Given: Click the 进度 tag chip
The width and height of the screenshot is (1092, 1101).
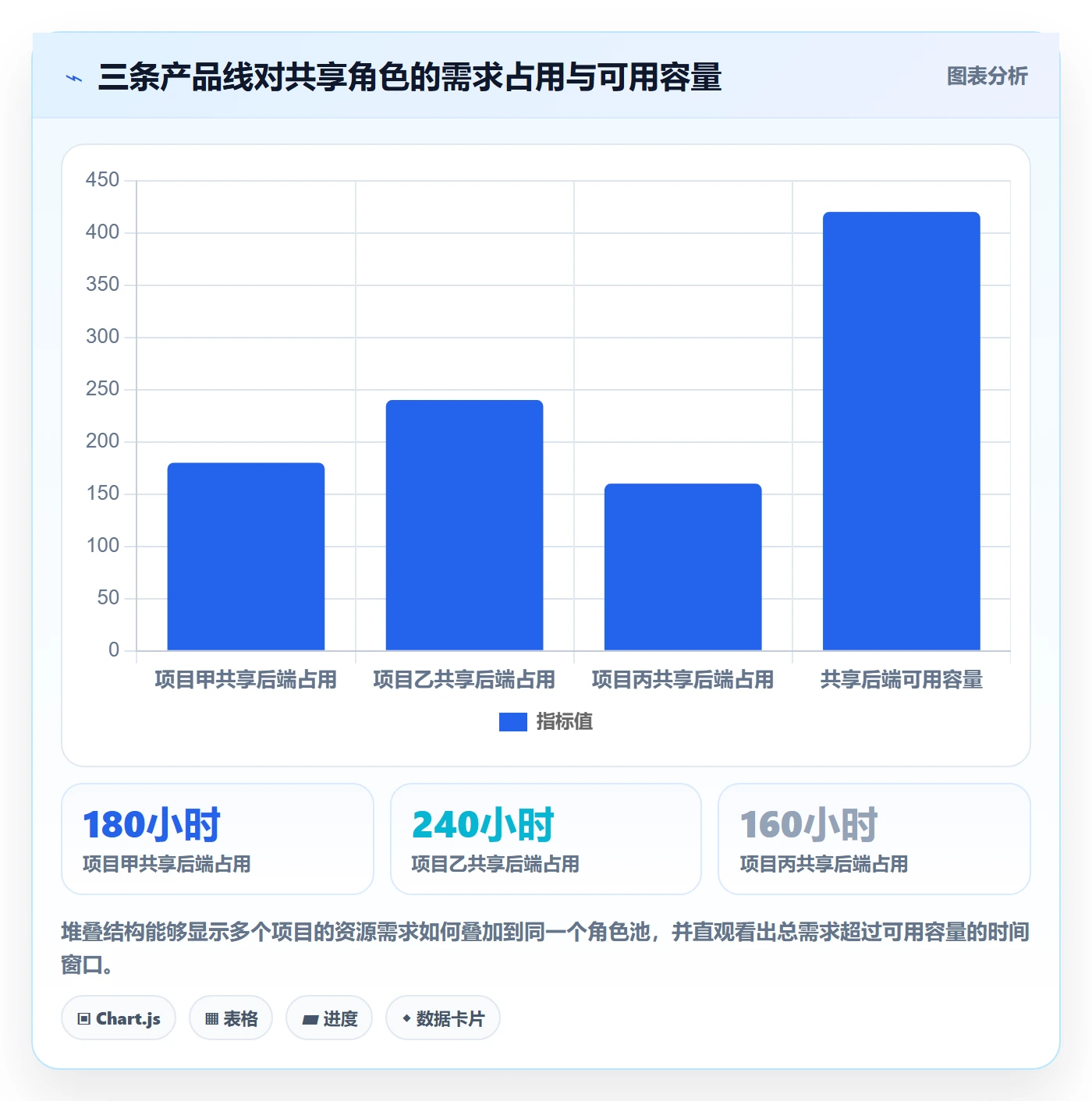Looking at the screenshot, I should (329, 1018).
